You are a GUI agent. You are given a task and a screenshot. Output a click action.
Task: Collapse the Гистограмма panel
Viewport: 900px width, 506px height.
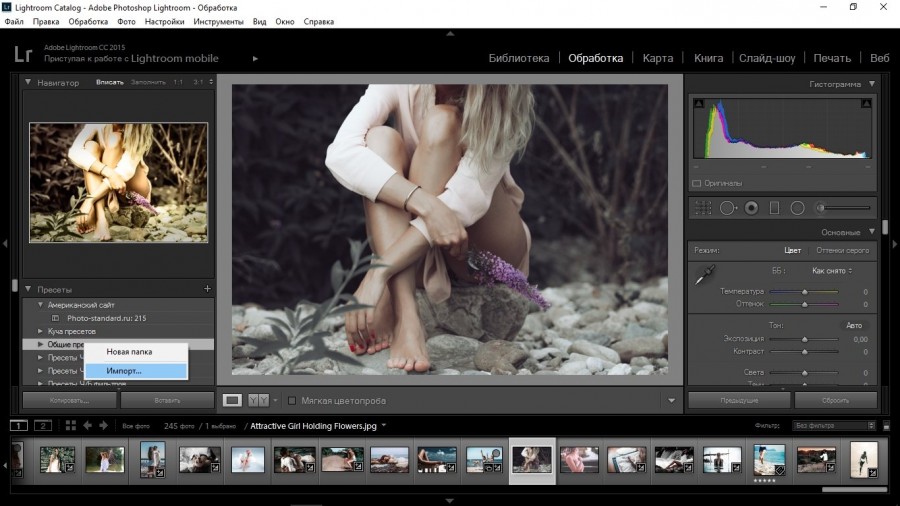872,84
